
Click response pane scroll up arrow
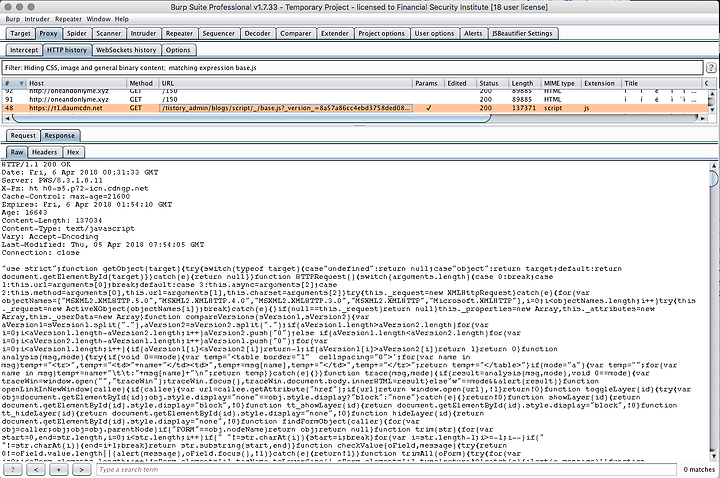point(714,165)
